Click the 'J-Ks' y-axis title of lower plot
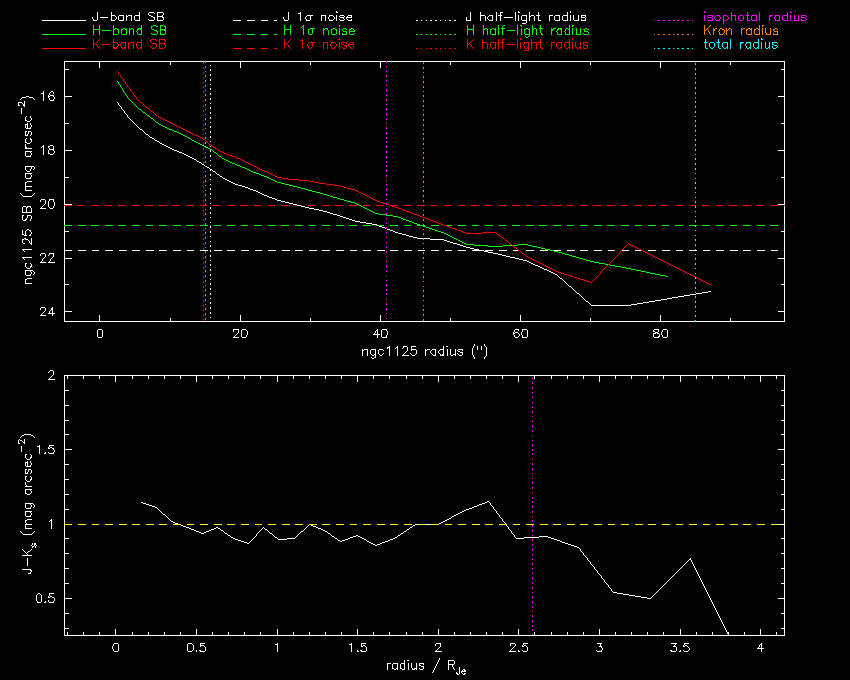 click(x=28, y=504)
